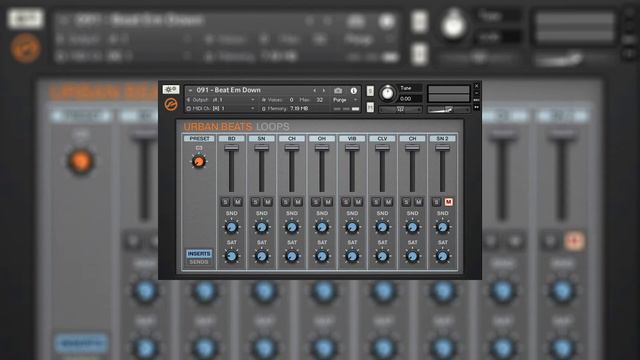Open the Purge dropdown menu
Screen dimensions: 640x360
coord(345,100)
